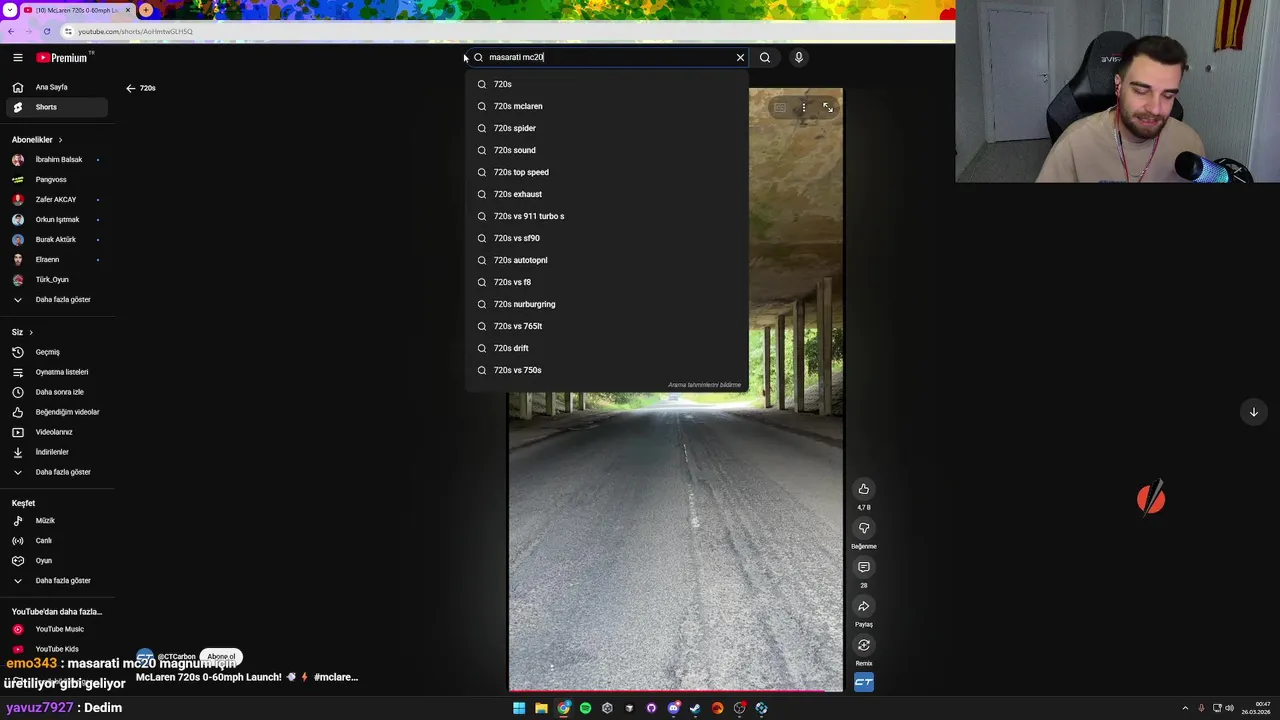
Task: Open Pangvoss subscription channel
Action: tap(57, 180)
